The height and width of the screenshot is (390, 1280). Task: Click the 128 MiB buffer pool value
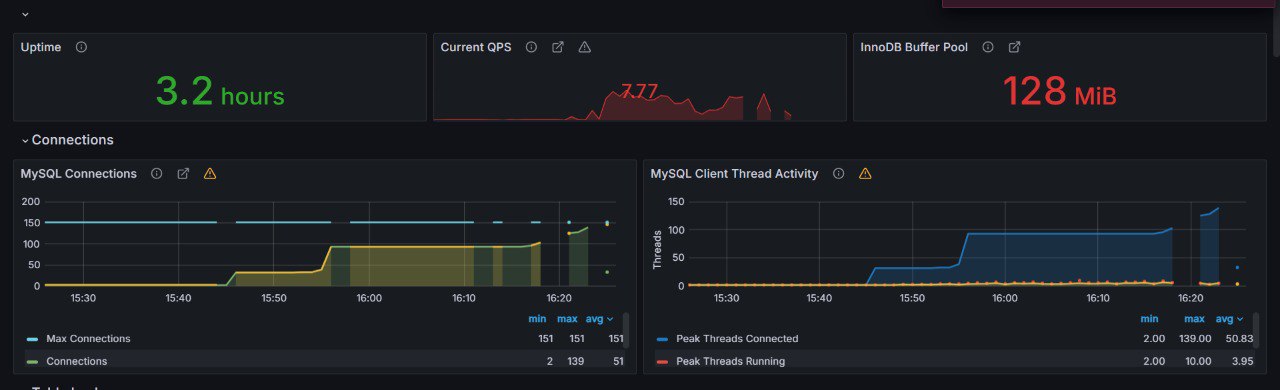pos(1059,92)
